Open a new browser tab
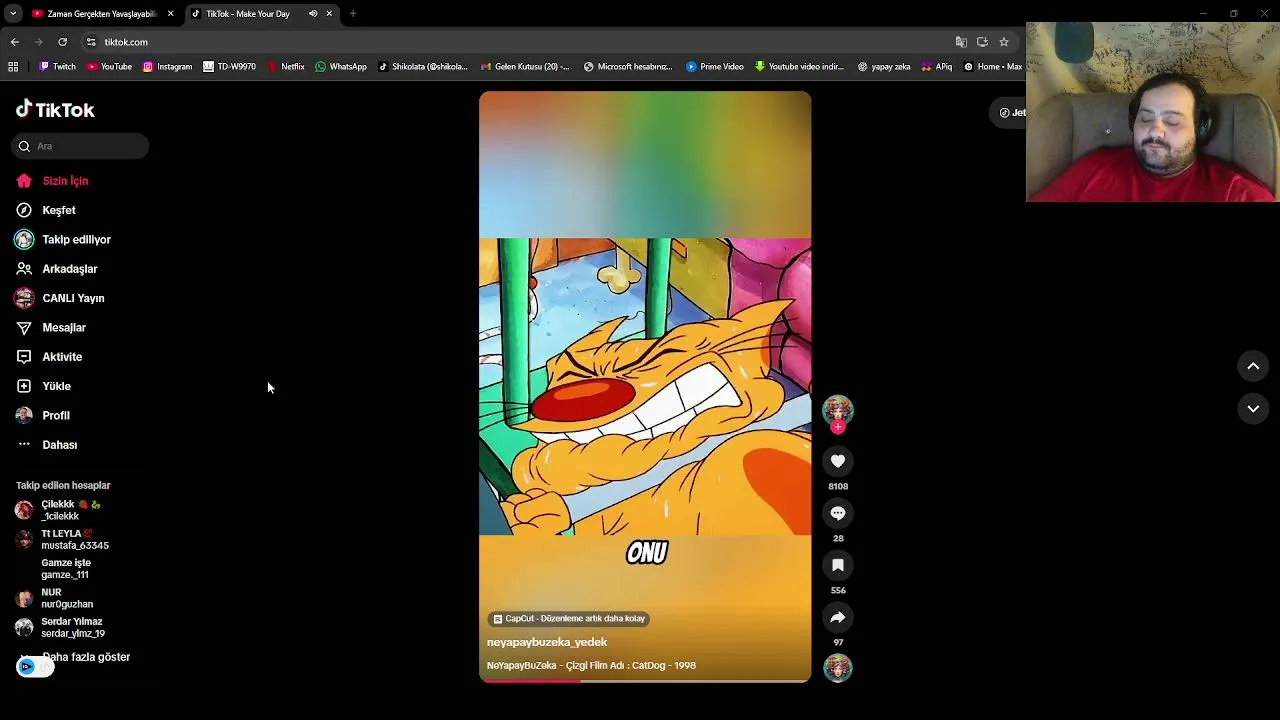Image resolution: width=1280 pixels, height=720 pixels. pos(353,14)
